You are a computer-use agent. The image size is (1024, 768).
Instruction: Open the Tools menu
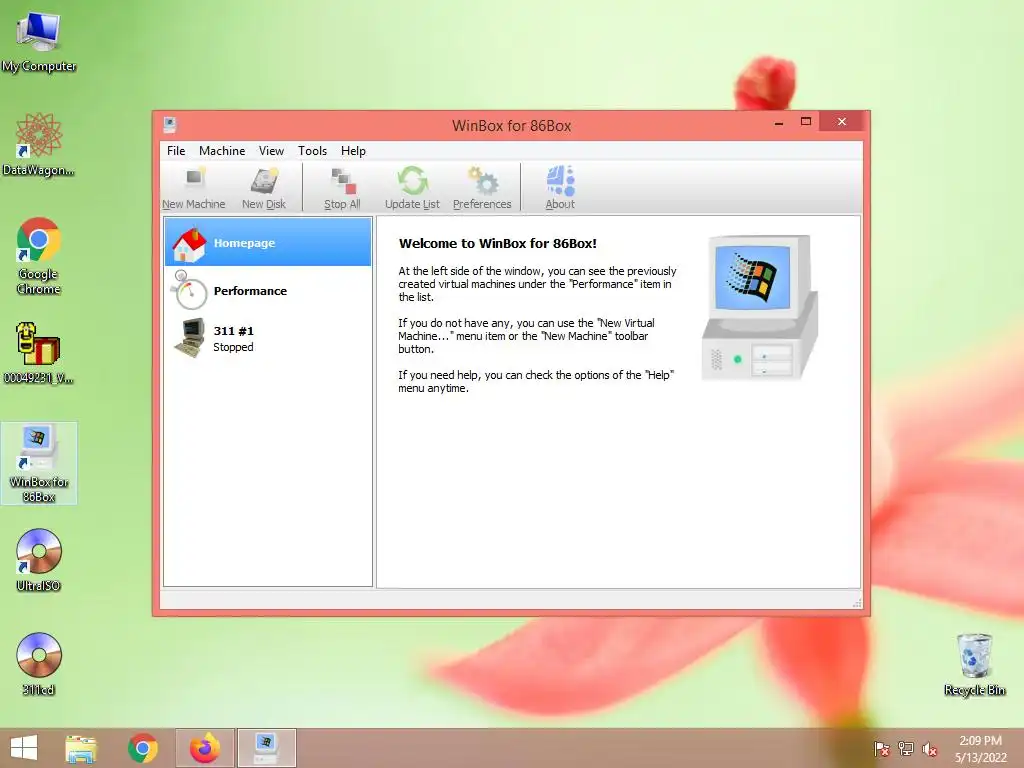click(x=312, y=151)
